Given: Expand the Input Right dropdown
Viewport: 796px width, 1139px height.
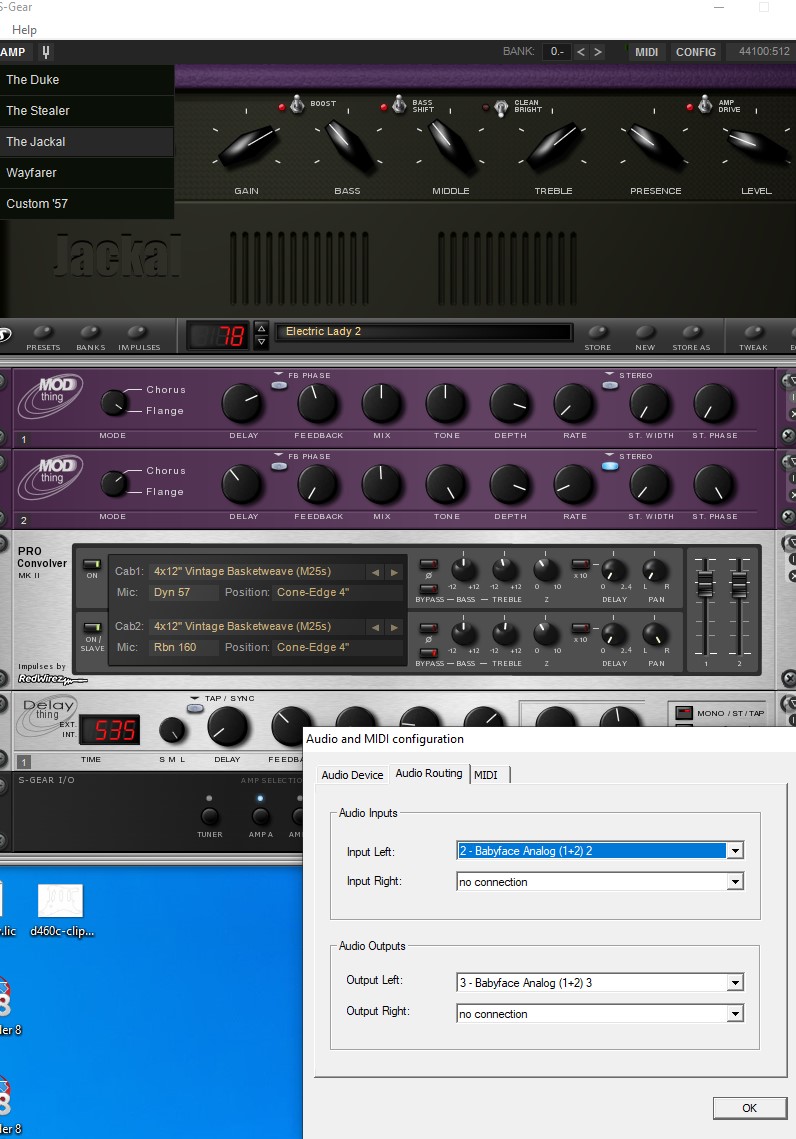Looking at the screenshot, I should click(x=735, y=882).
